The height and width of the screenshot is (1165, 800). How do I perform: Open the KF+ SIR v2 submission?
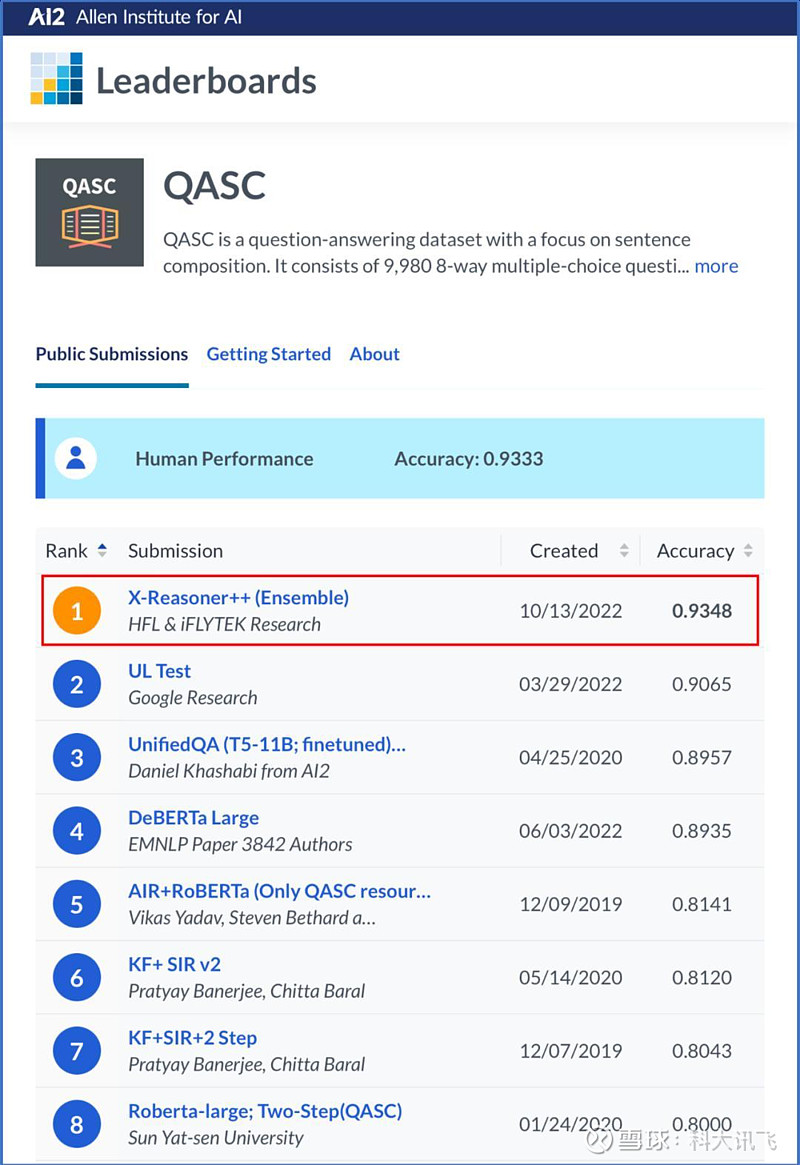(x=175, y=964)
